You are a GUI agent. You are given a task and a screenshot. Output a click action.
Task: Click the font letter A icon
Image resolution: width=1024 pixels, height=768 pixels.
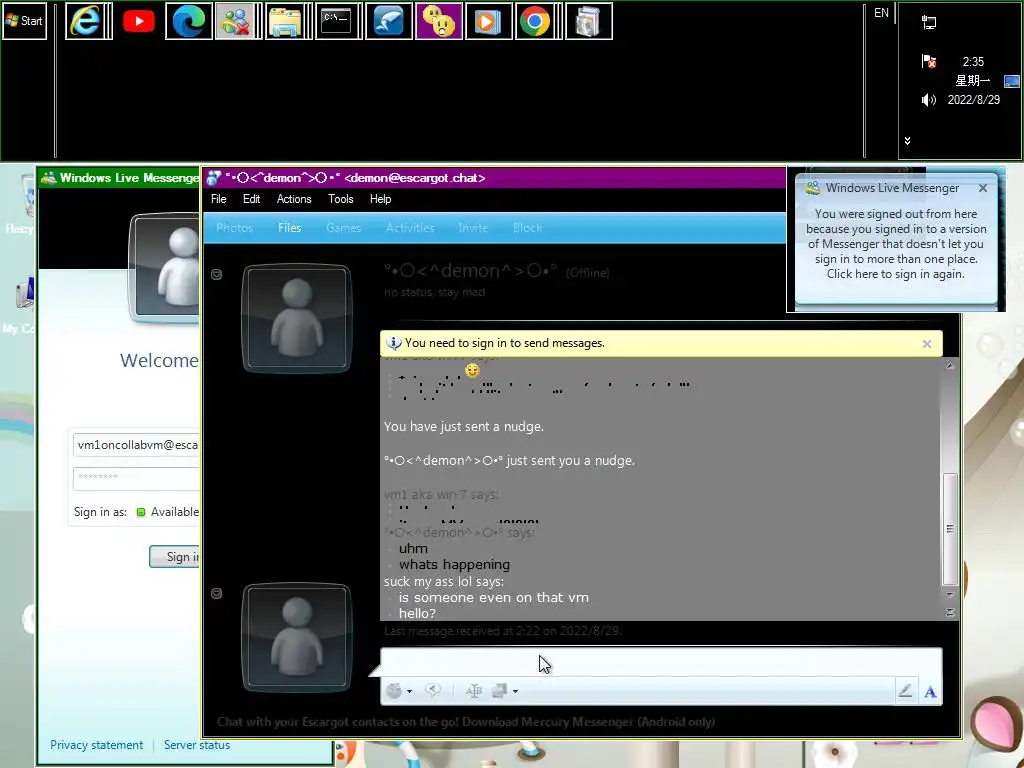tap(930, 692)
